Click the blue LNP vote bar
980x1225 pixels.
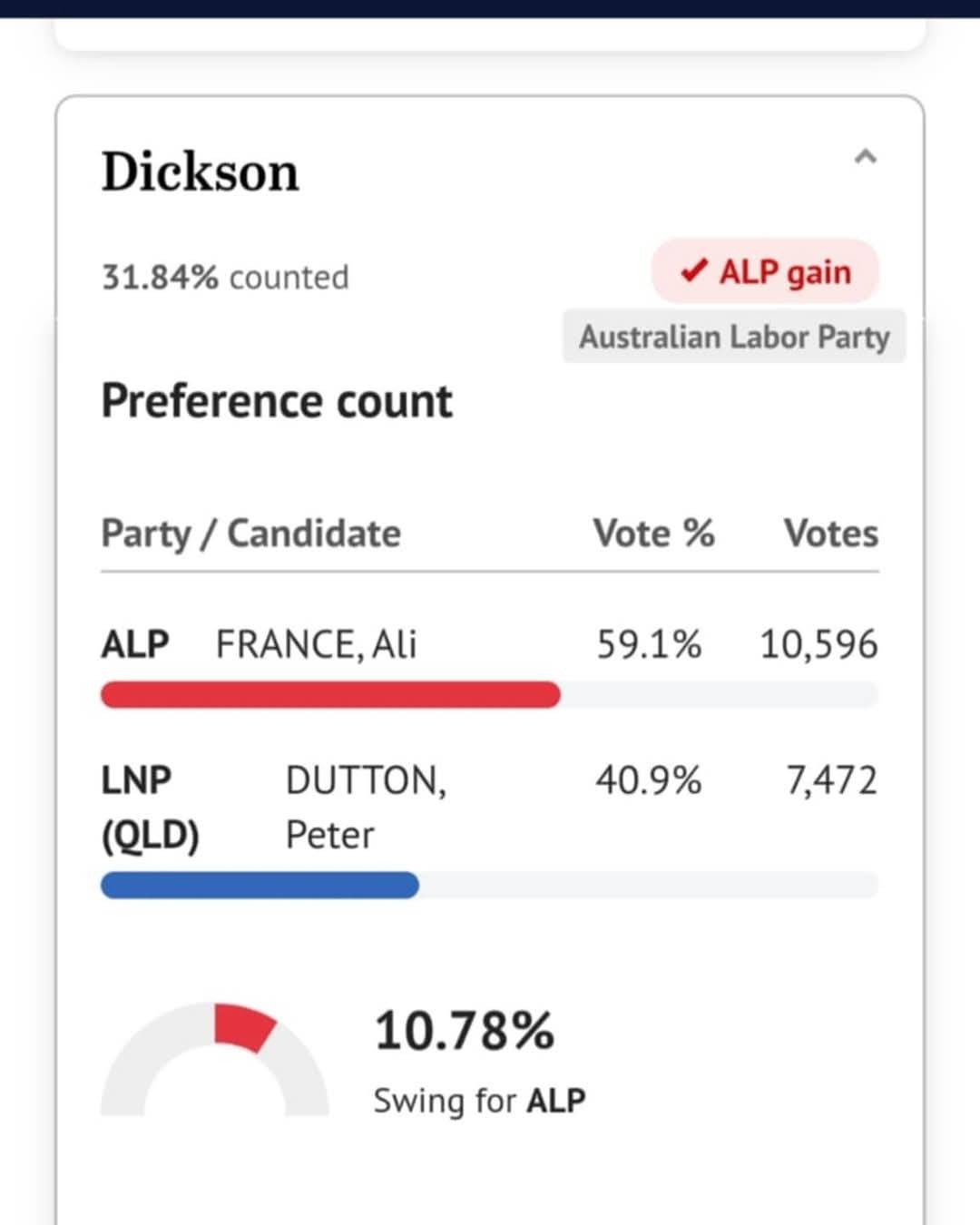tap(260, 886)
